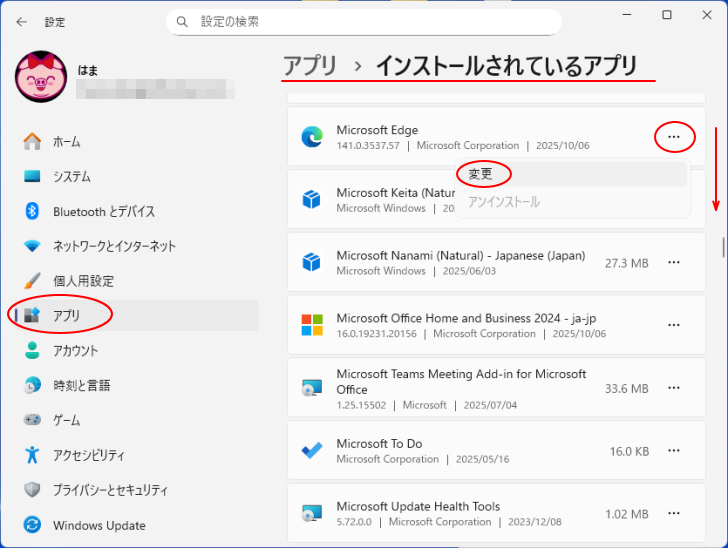Click the Microsoft To Do checkmark icon

[312, 450]
